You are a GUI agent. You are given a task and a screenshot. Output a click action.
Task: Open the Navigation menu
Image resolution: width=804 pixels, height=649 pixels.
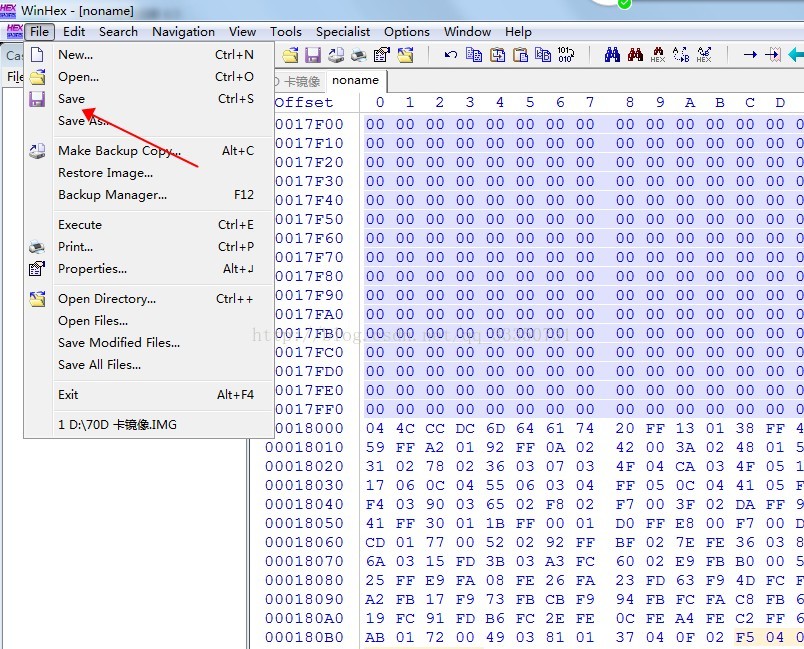[x=184, y=32]
